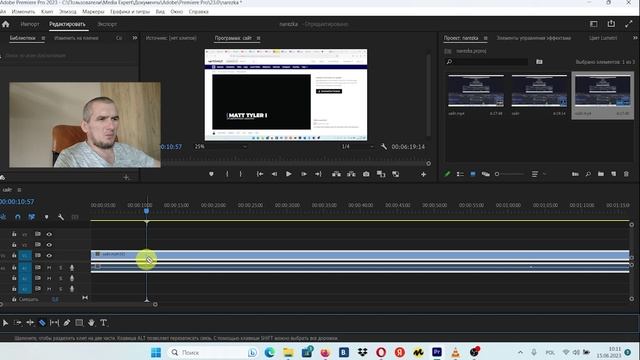Open the Program monitor panel menu
Screen dimensions: 640x360
[258, 38]
